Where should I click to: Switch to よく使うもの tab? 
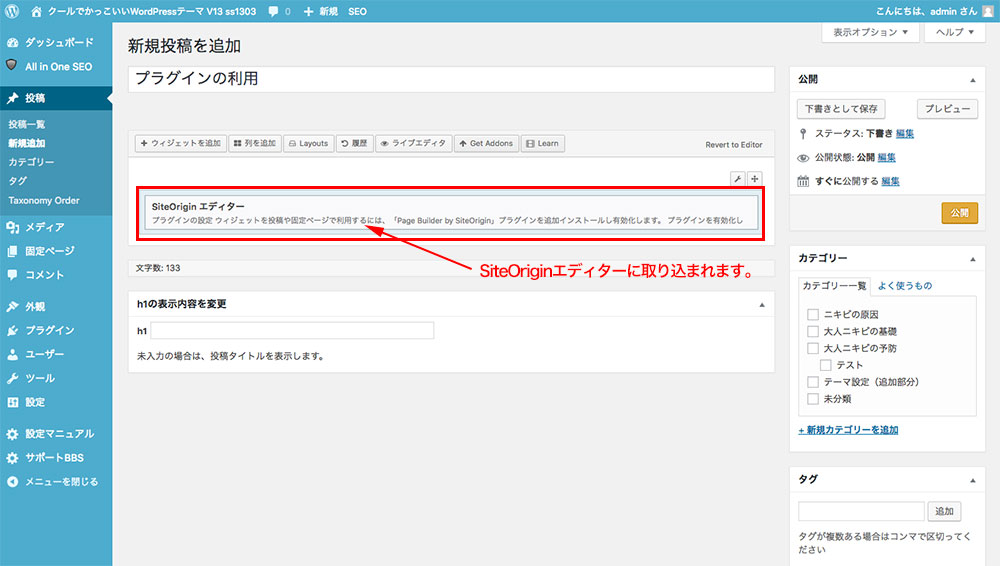905,286
